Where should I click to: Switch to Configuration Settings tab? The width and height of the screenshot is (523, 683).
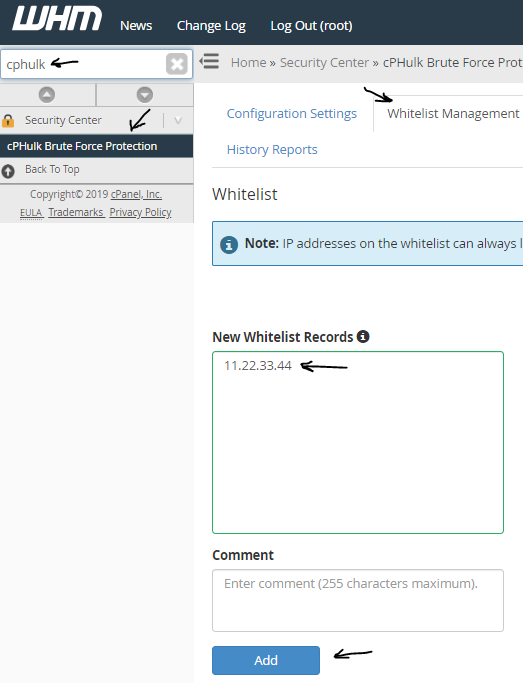coord(292,114)
